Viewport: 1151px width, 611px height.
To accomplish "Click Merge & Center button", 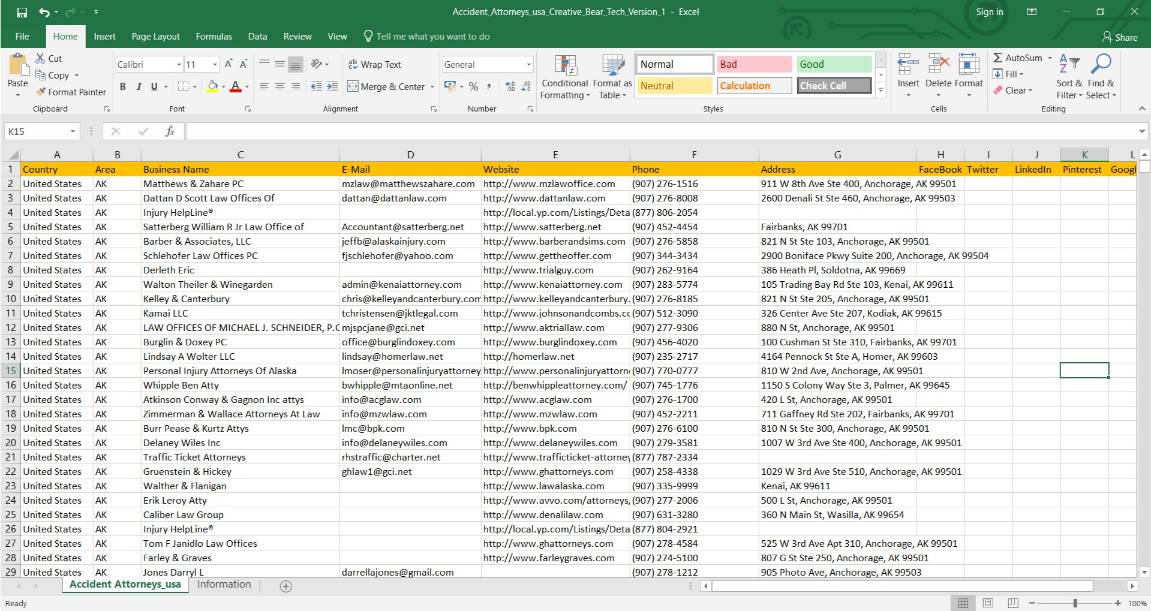I will [x=387, y=87].
